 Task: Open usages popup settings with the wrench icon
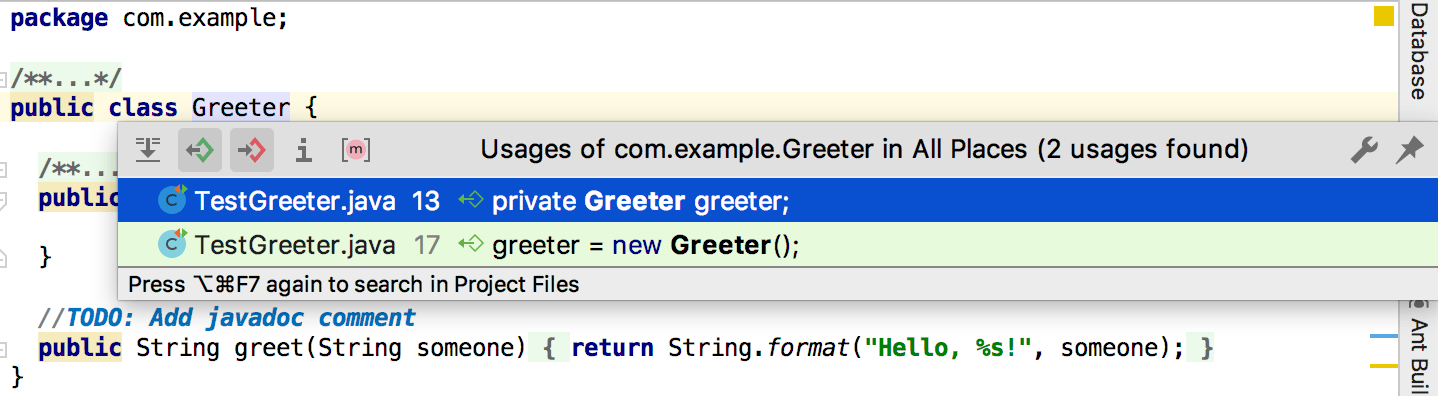[1365, 150]
